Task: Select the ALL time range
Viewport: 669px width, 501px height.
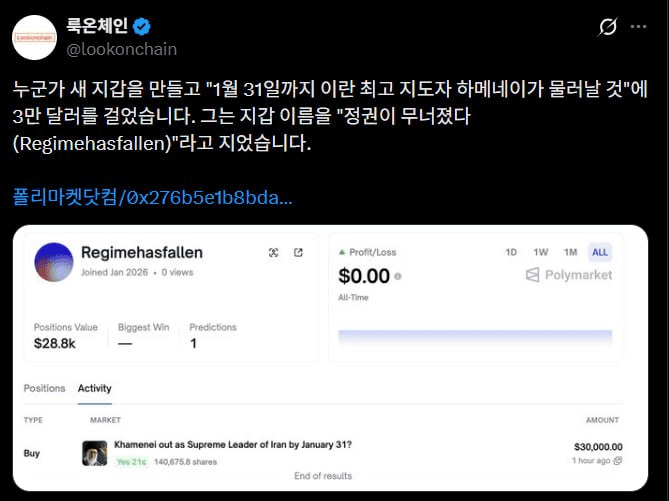Action: (x=599, y=252)
